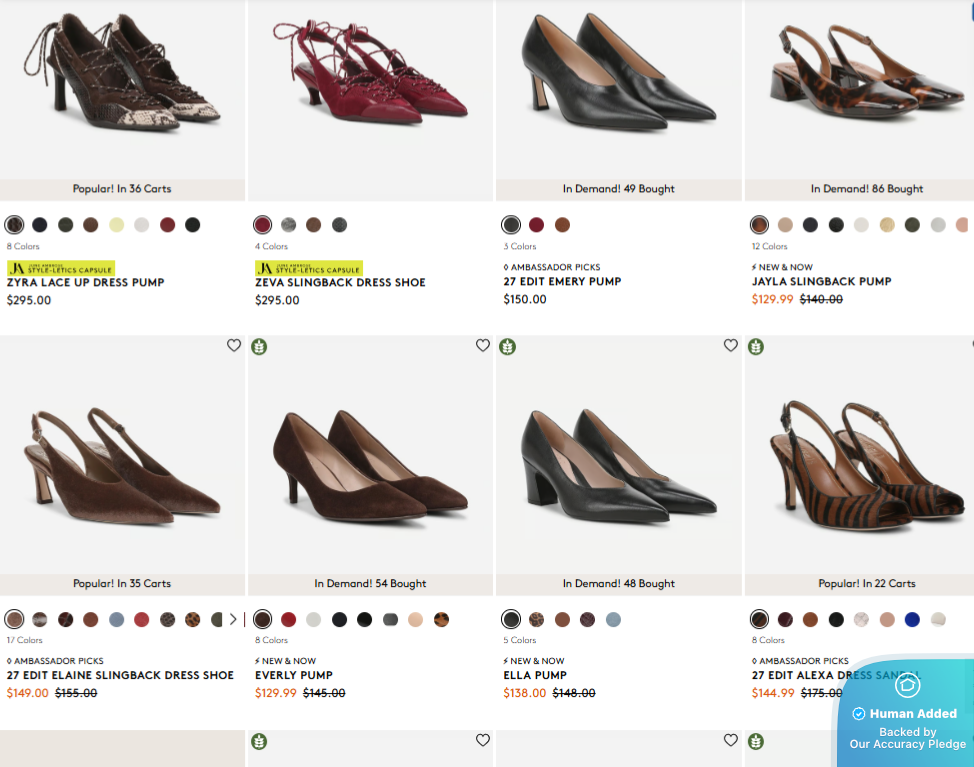View the Ella Pump product title link
This screenshot has height=767, width=974.
tap(535, 675)
